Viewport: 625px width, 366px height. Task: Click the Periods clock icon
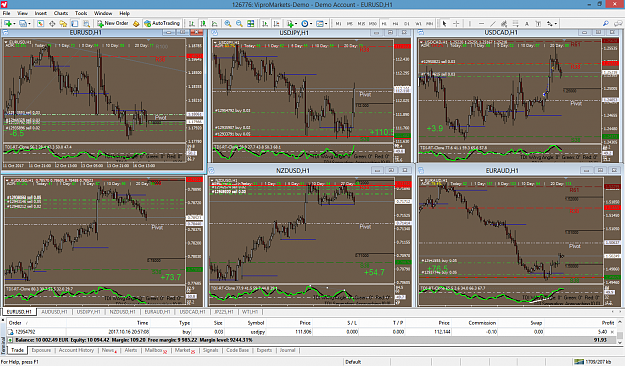(305, 24)
